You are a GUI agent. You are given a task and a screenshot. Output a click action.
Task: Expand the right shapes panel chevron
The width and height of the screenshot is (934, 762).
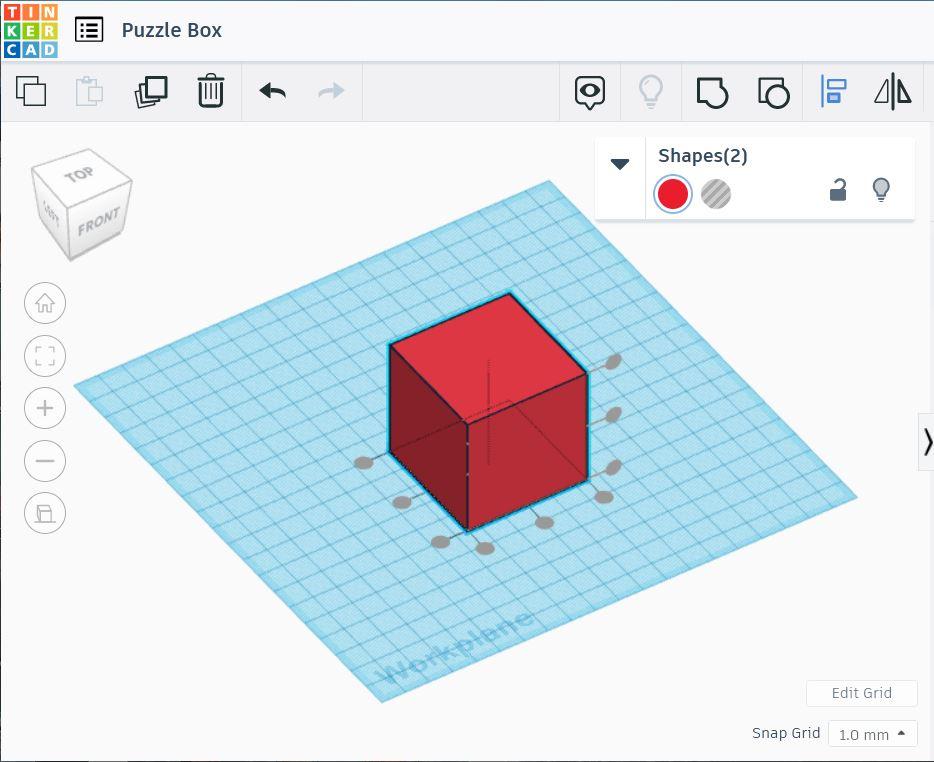pyautogui.click(x=927, y=442)
